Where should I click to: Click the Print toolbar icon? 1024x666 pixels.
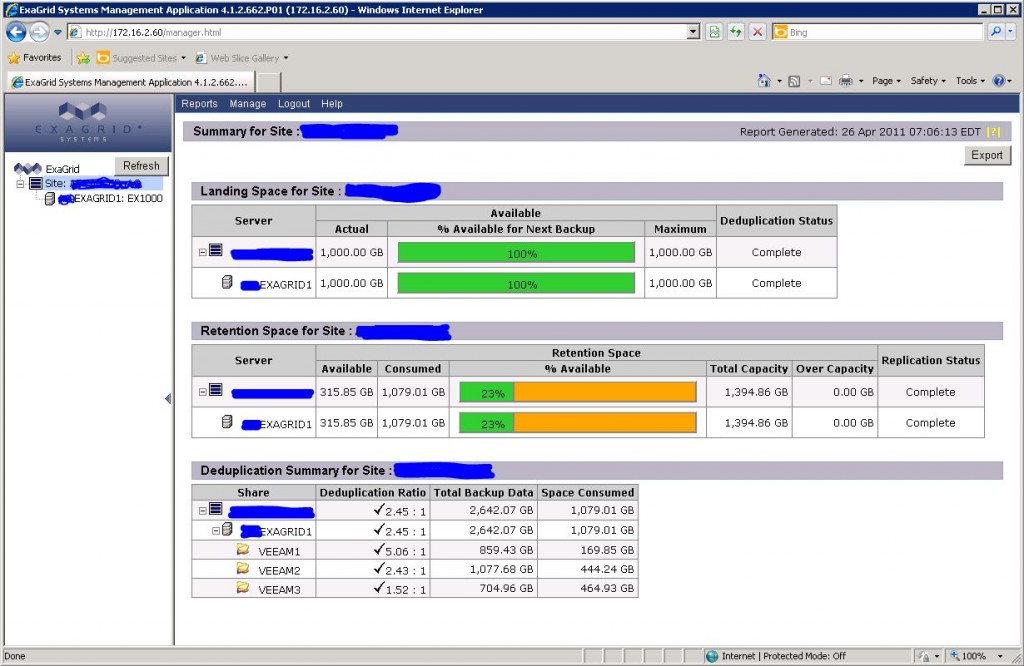(846, 81)
